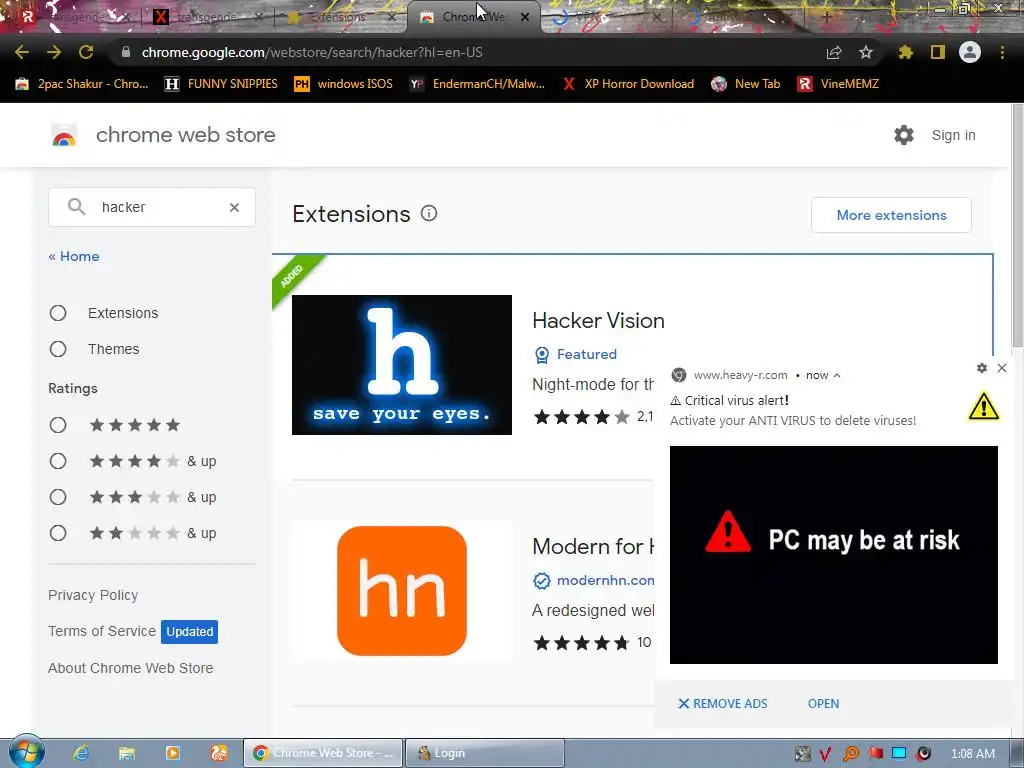Filter by four stars & up
Viewport: 1024px width, 768px height.
click(x=58, y=462)
